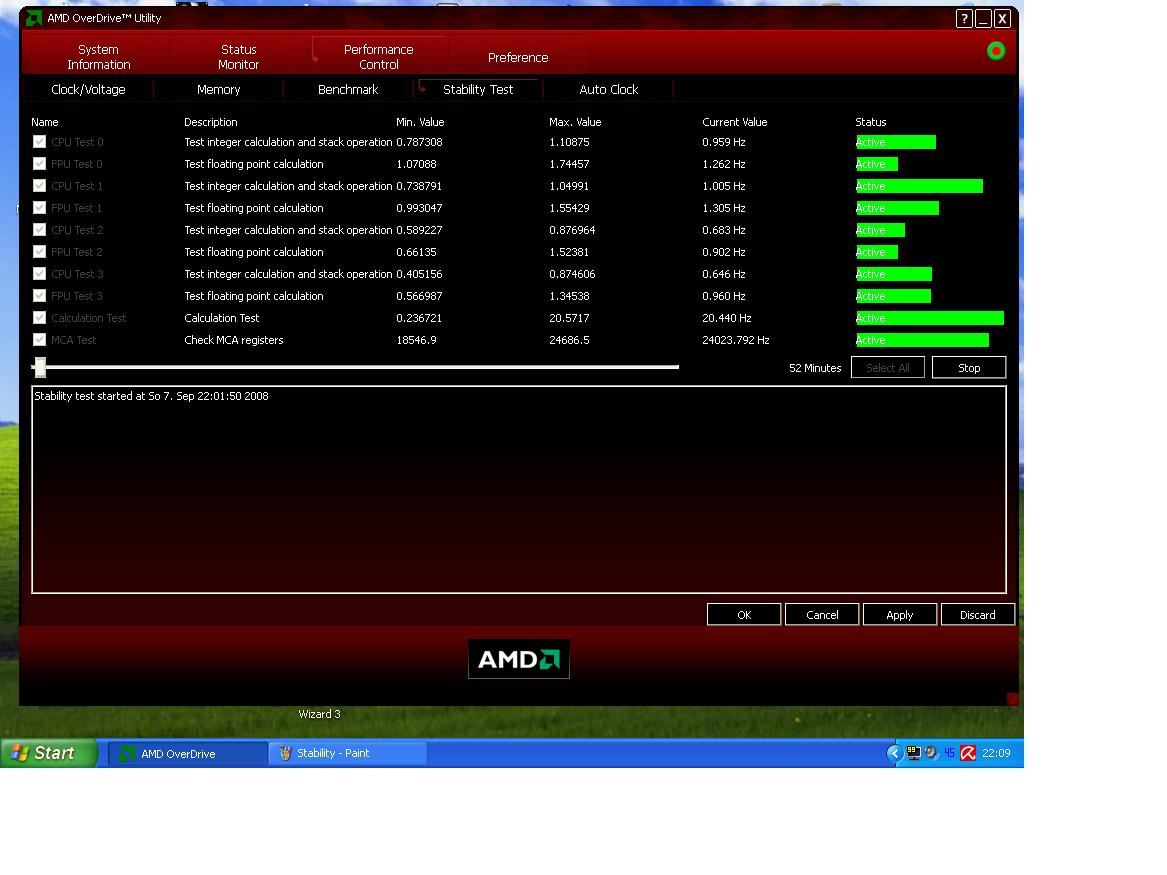
Task: Open the Status Monitor tab
Action: 238,57
